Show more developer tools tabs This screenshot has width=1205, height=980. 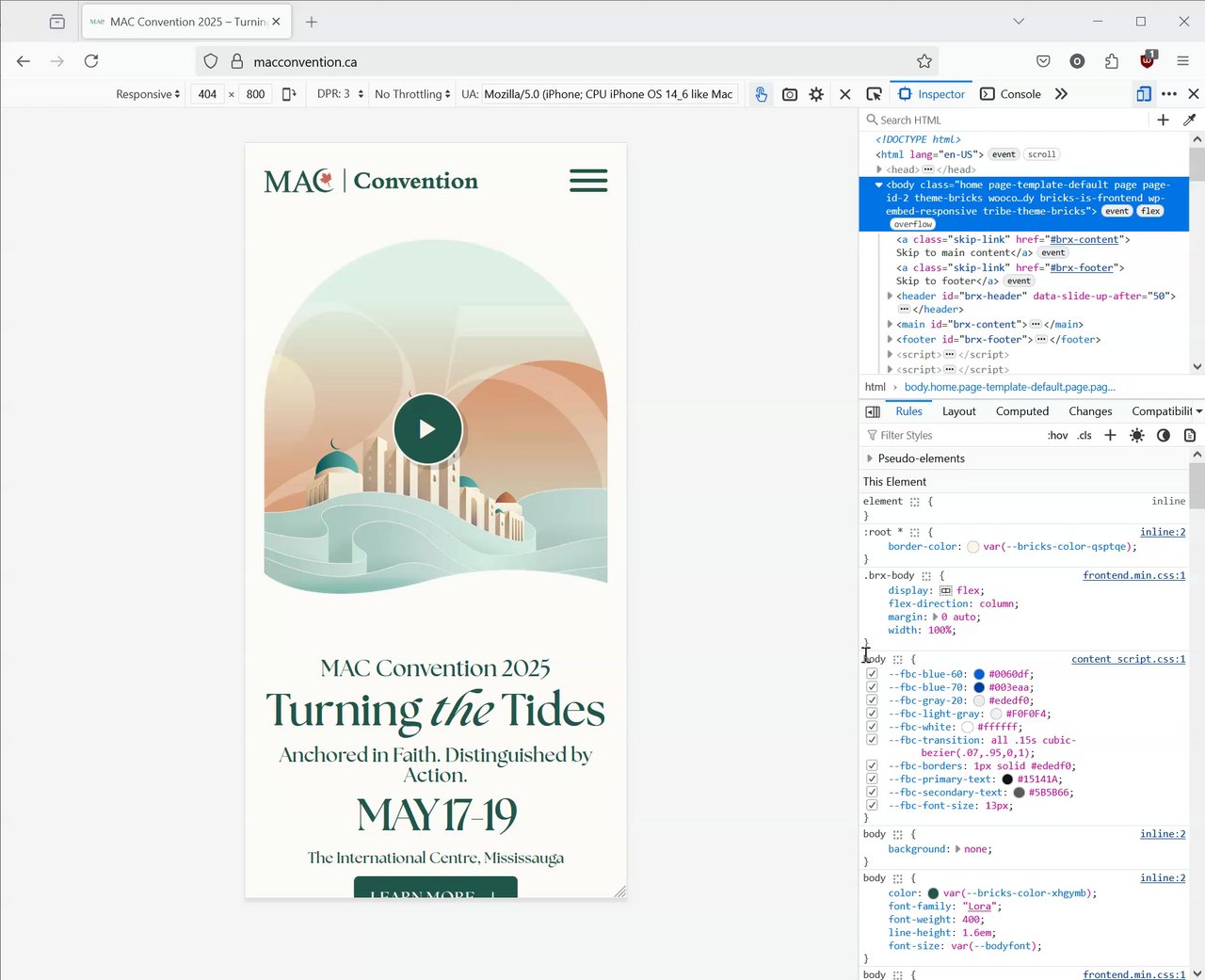click(x=1061, y=94)
